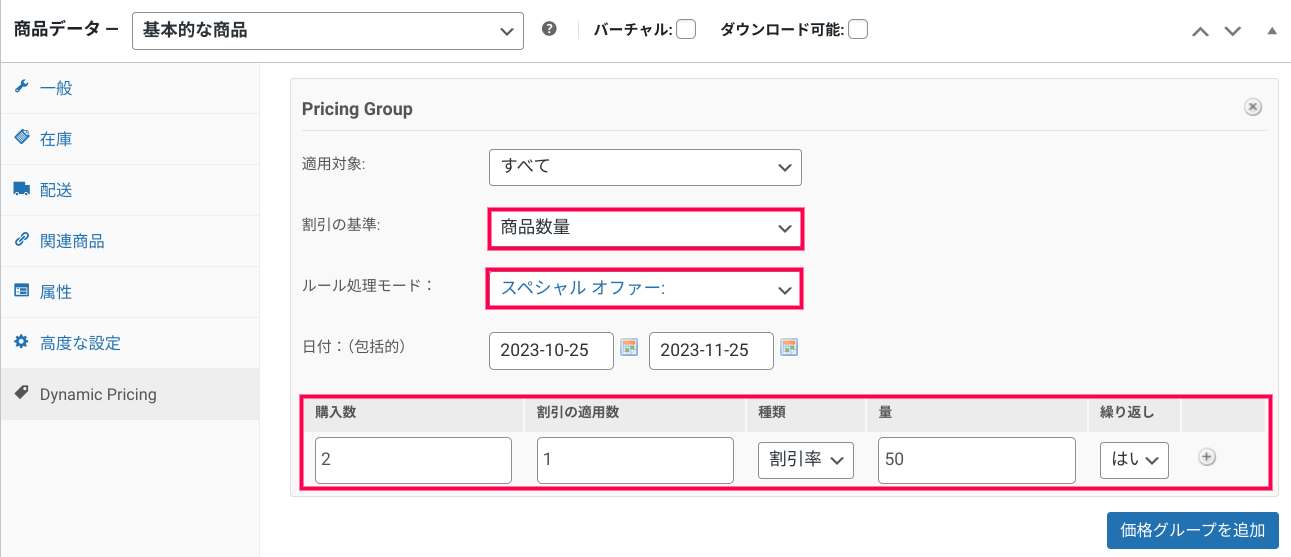Viewport: 1291px width, 557px height.
Task: Enable the バーチャル checkbox
Action: pos(686,29)
